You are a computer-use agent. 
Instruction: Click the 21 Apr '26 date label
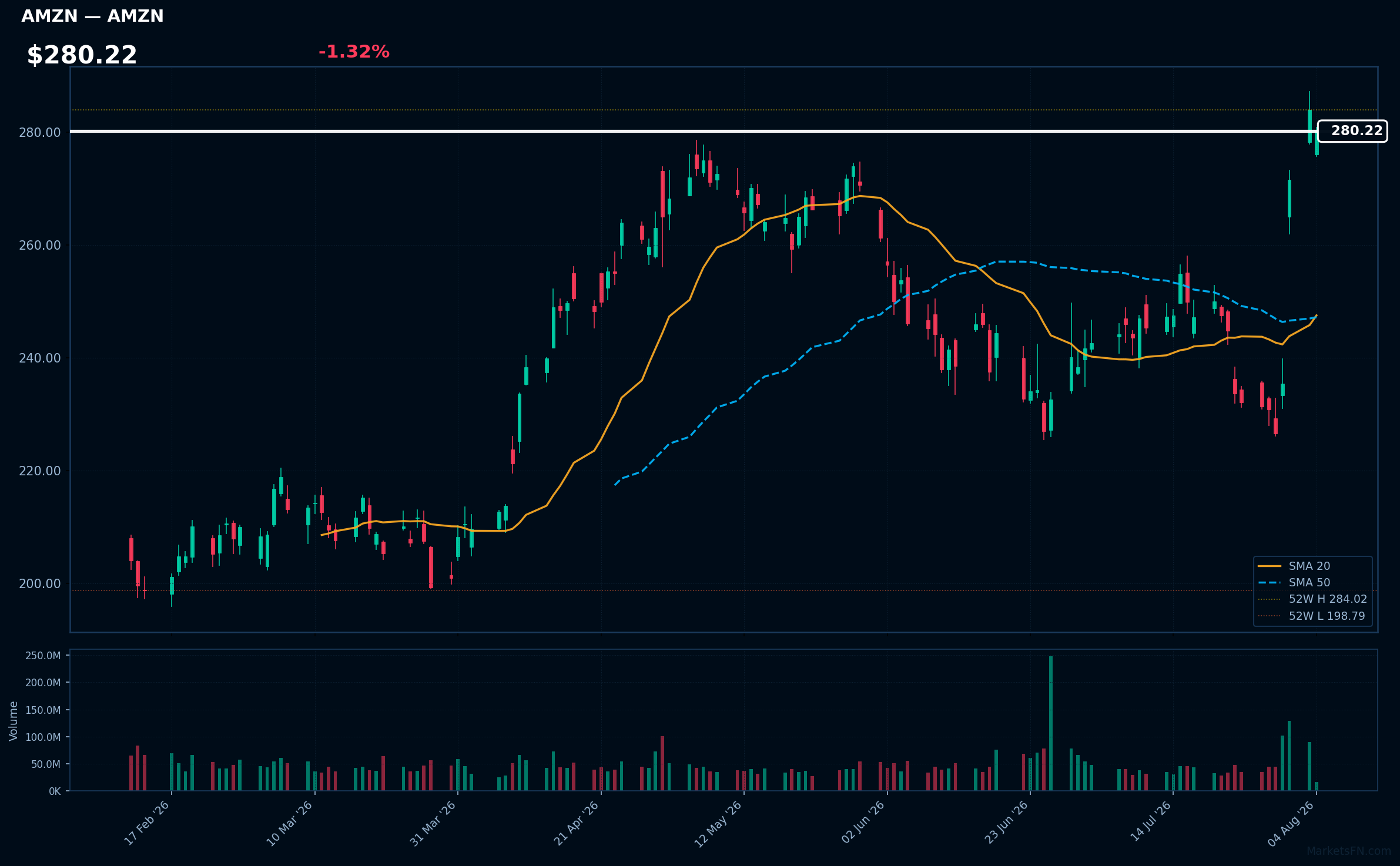(577, 823)
